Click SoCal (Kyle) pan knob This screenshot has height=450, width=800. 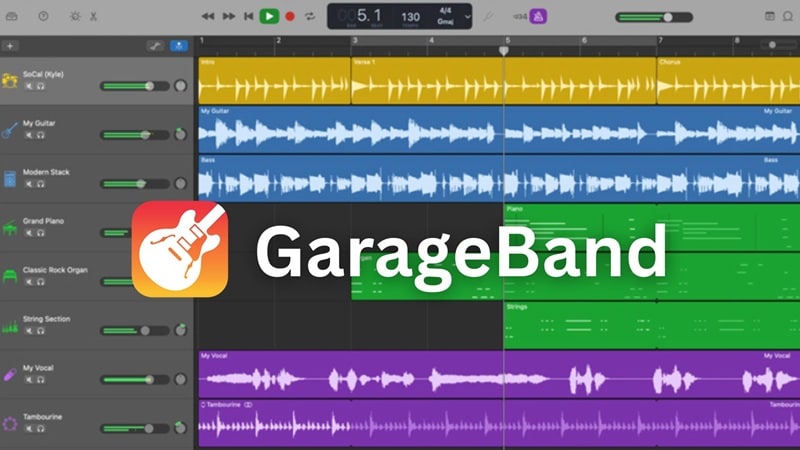click(180, 86)
